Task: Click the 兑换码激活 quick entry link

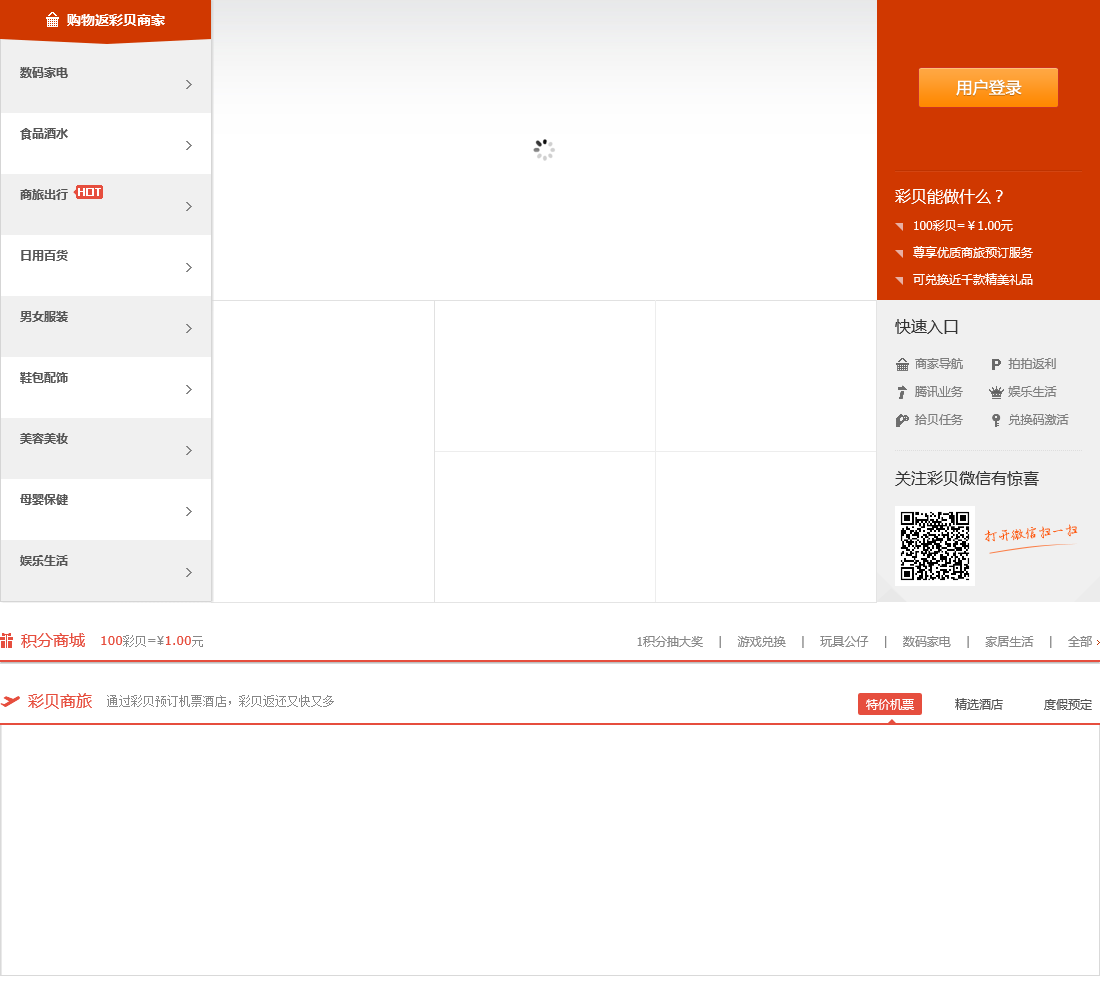Action: (1038, 420)
